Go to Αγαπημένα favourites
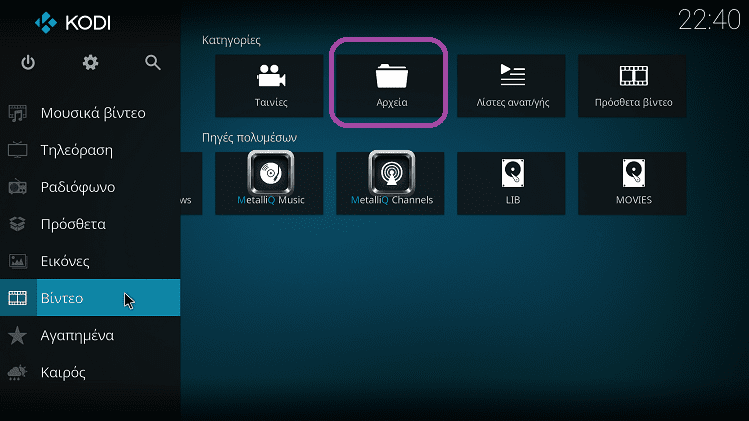Screen dimensions: 749x421 90,335
